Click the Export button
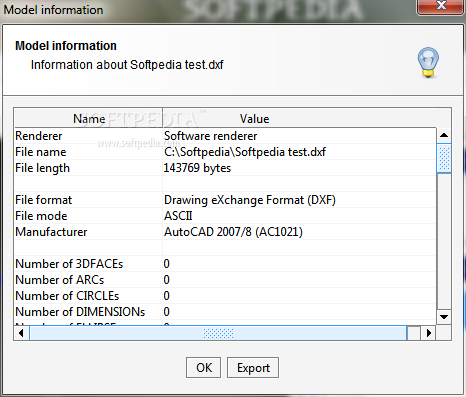 click(x=253, y=368)
